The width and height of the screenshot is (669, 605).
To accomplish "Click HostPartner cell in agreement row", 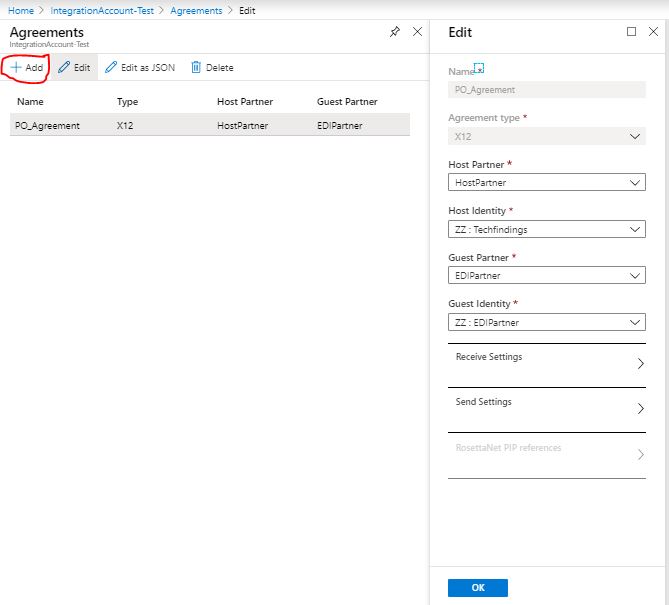I will (242, 126).
